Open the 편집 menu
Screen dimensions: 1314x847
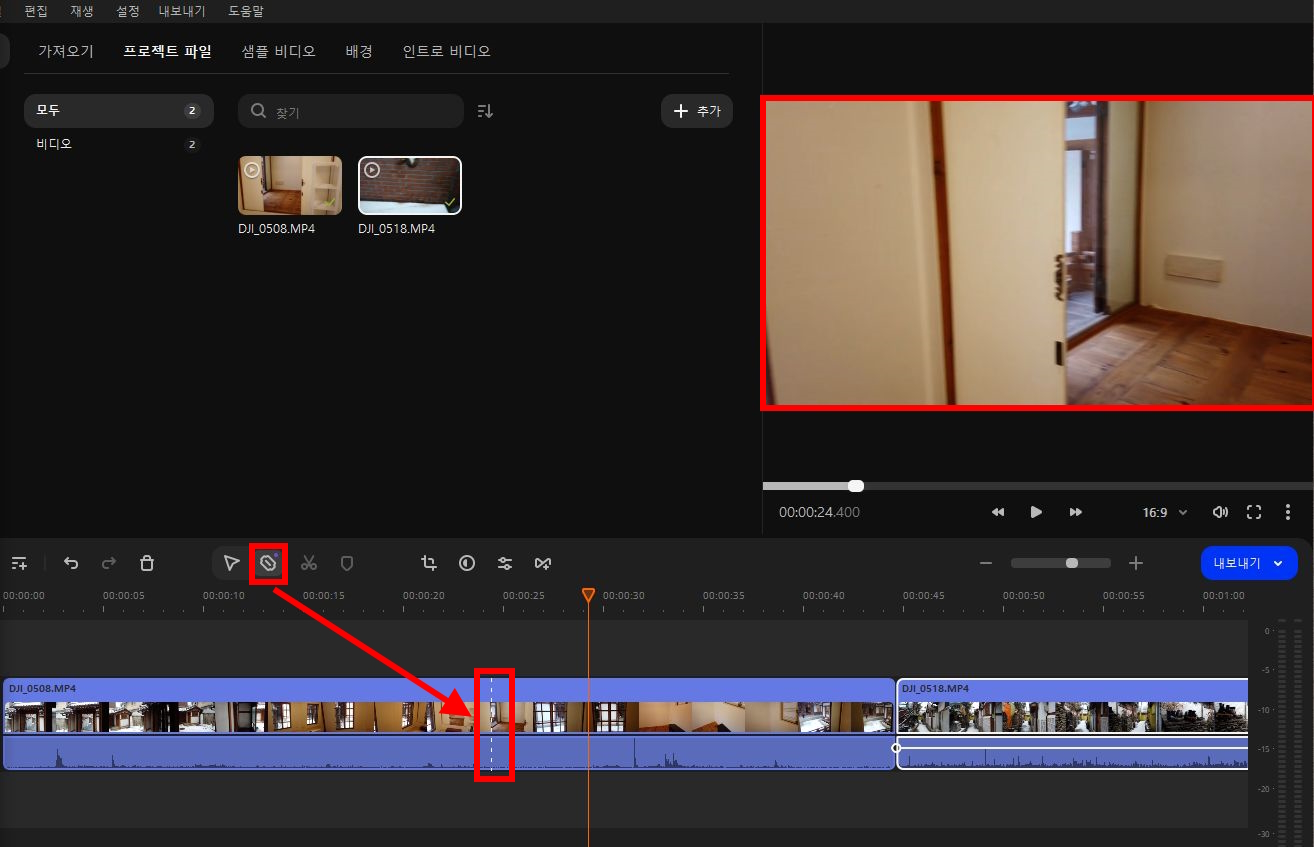36,11
